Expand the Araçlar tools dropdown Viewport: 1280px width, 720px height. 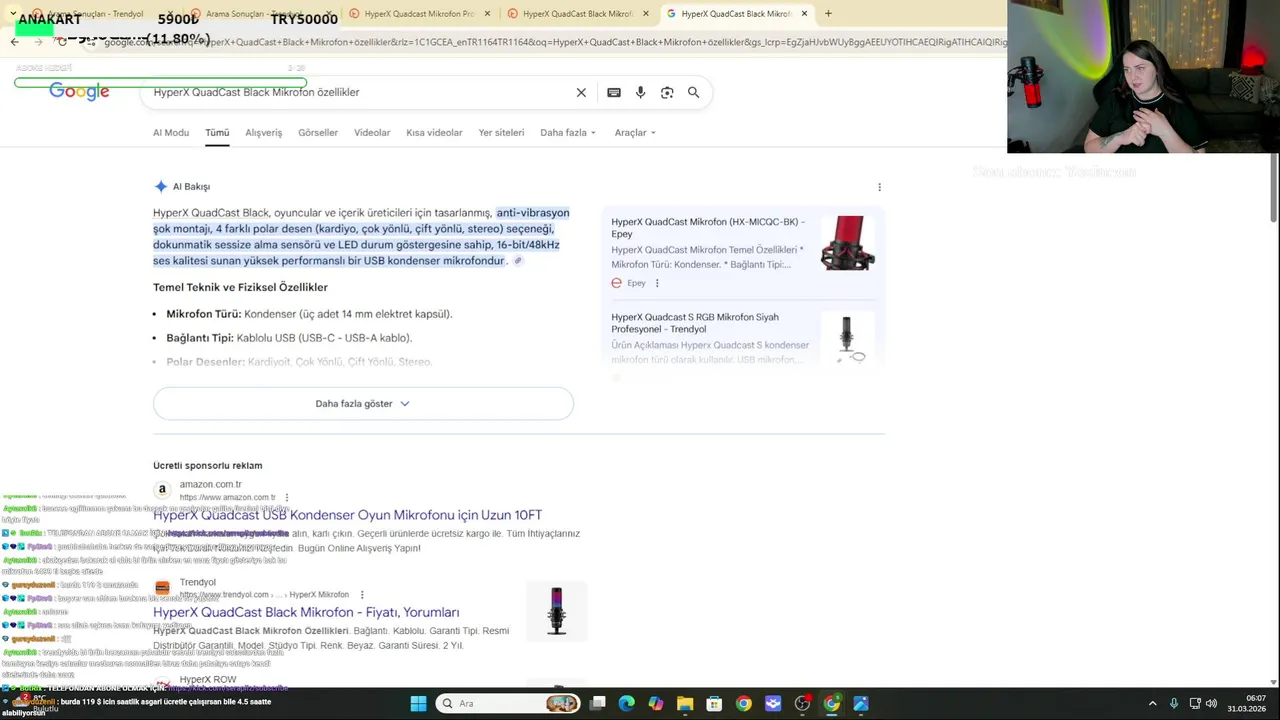click(635, 132)
